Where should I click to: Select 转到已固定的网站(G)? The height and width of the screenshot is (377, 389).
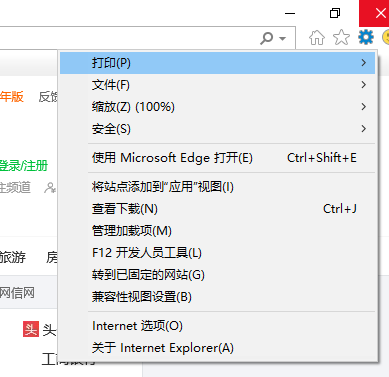(x=217, y=275)
